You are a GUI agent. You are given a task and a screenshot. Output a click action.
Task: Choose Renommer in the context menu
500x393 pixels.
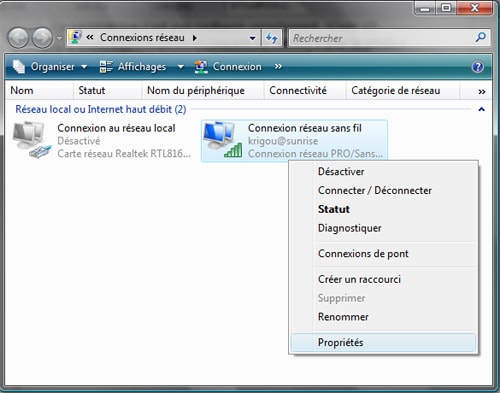(383, 317)
